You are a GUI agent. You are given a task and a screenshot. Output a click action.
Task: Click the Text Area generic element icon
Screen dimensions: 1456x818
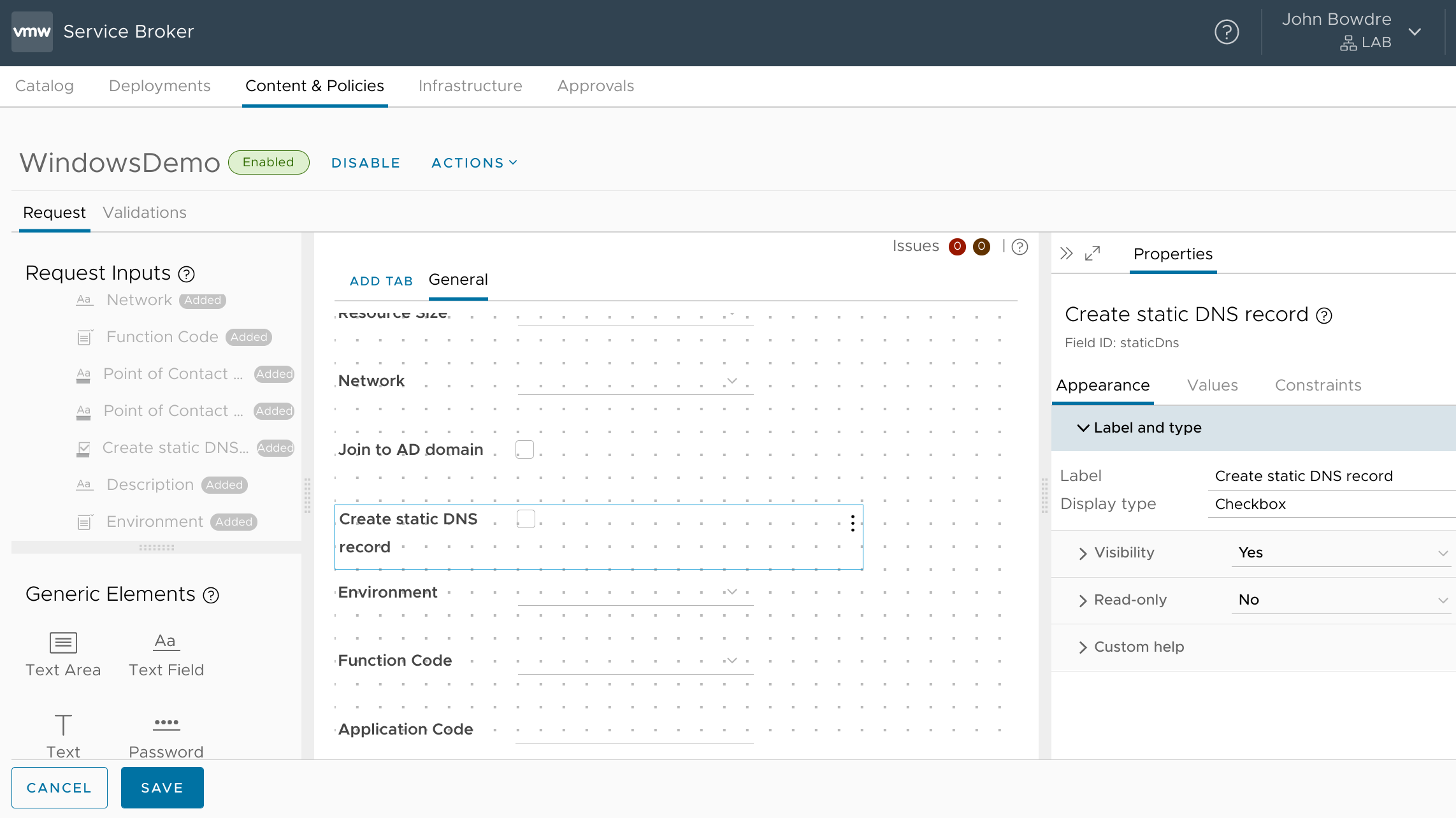pos(63,642)
